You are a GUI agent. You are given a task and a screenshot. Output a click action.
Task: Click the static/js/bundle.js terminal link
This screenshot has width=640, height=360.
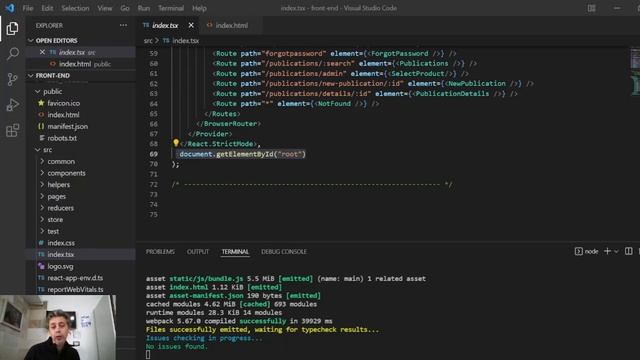tap(206, 278)
